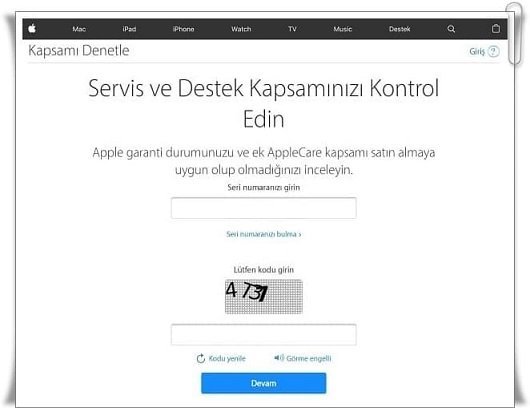Select iPhone in navigation bar
The height and width of the screenshot is (408, 530).
pyautogui.click(x=183, y=29)
